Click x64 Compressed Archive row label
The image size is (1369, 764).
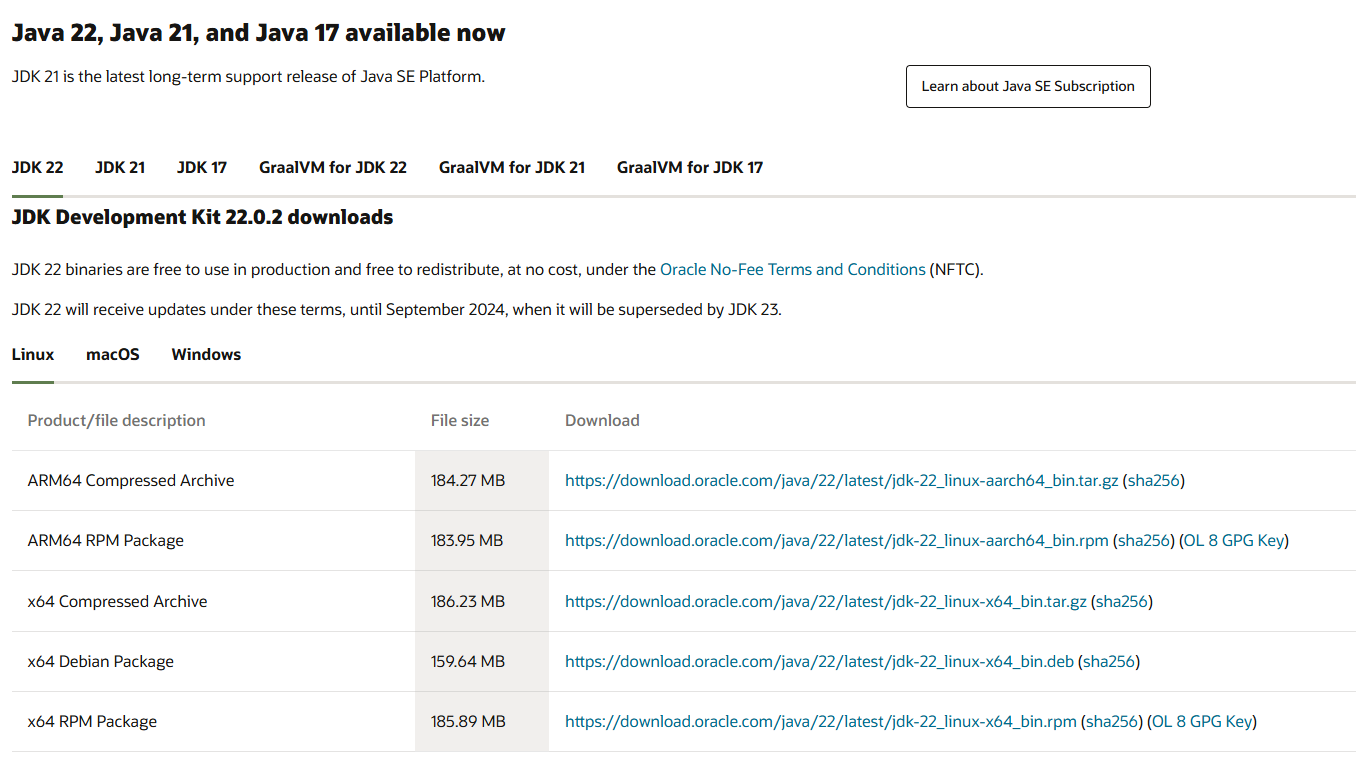(118, 602)
